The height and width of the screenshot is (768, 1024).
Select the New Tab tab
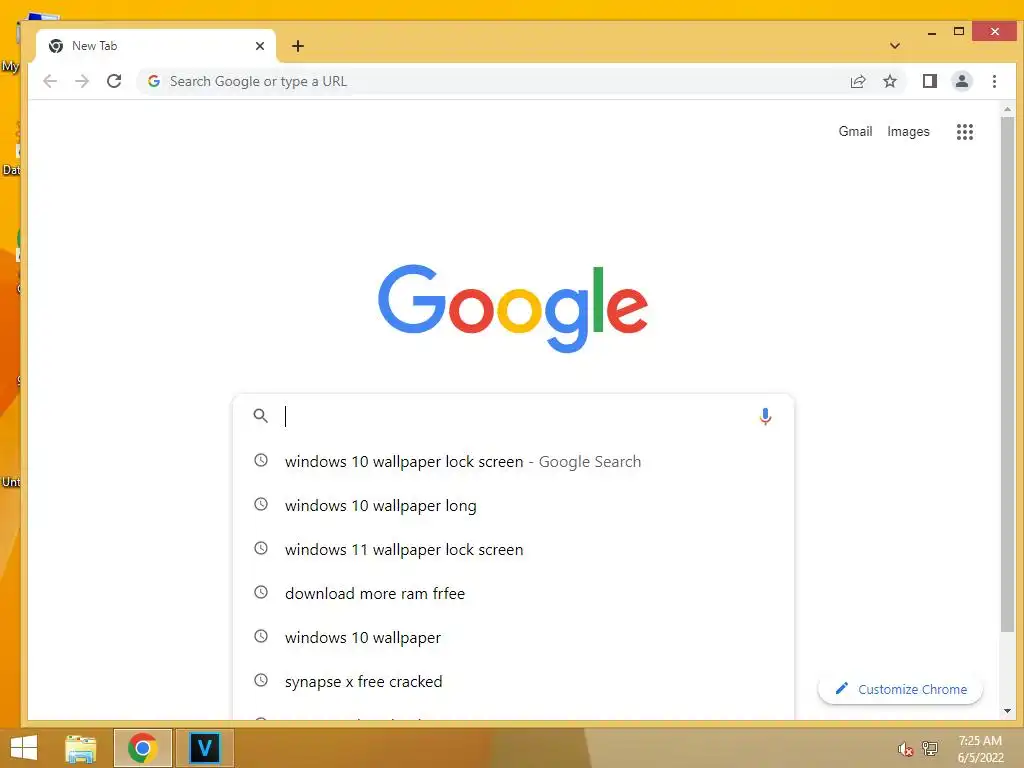click(x=155, y=46)
